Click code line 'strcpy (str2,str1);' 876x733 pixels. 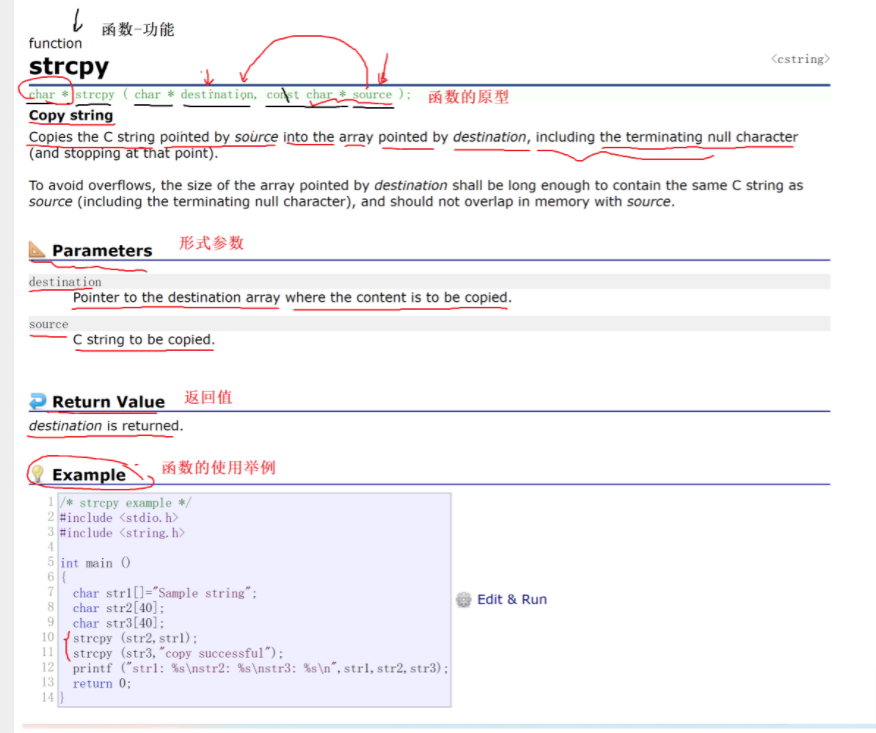point(135,638)
